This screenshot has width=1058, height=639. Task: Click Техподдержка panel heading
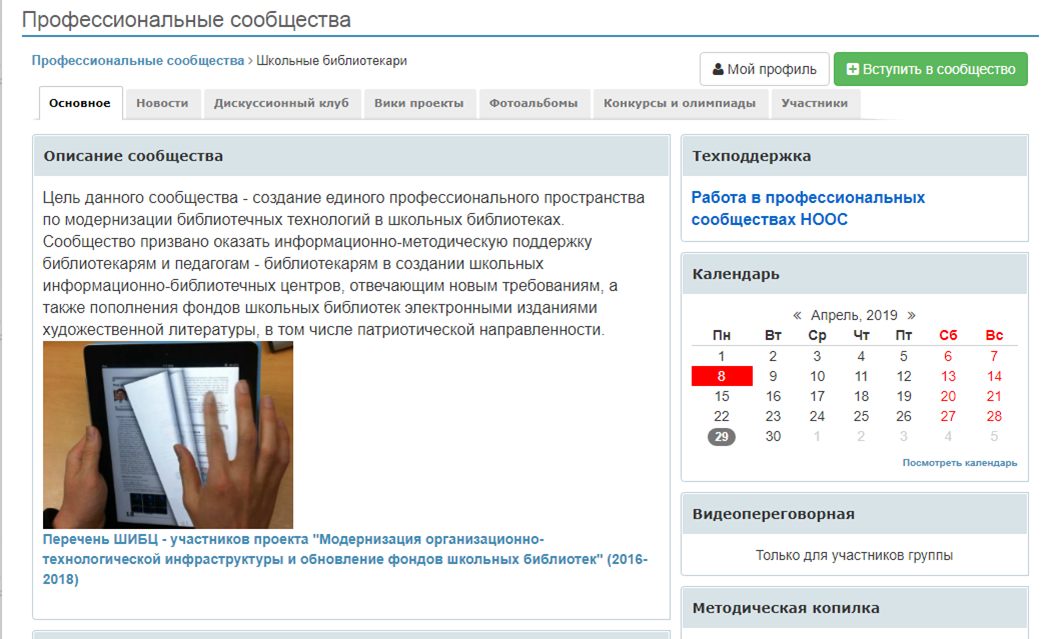pos(752,156)
